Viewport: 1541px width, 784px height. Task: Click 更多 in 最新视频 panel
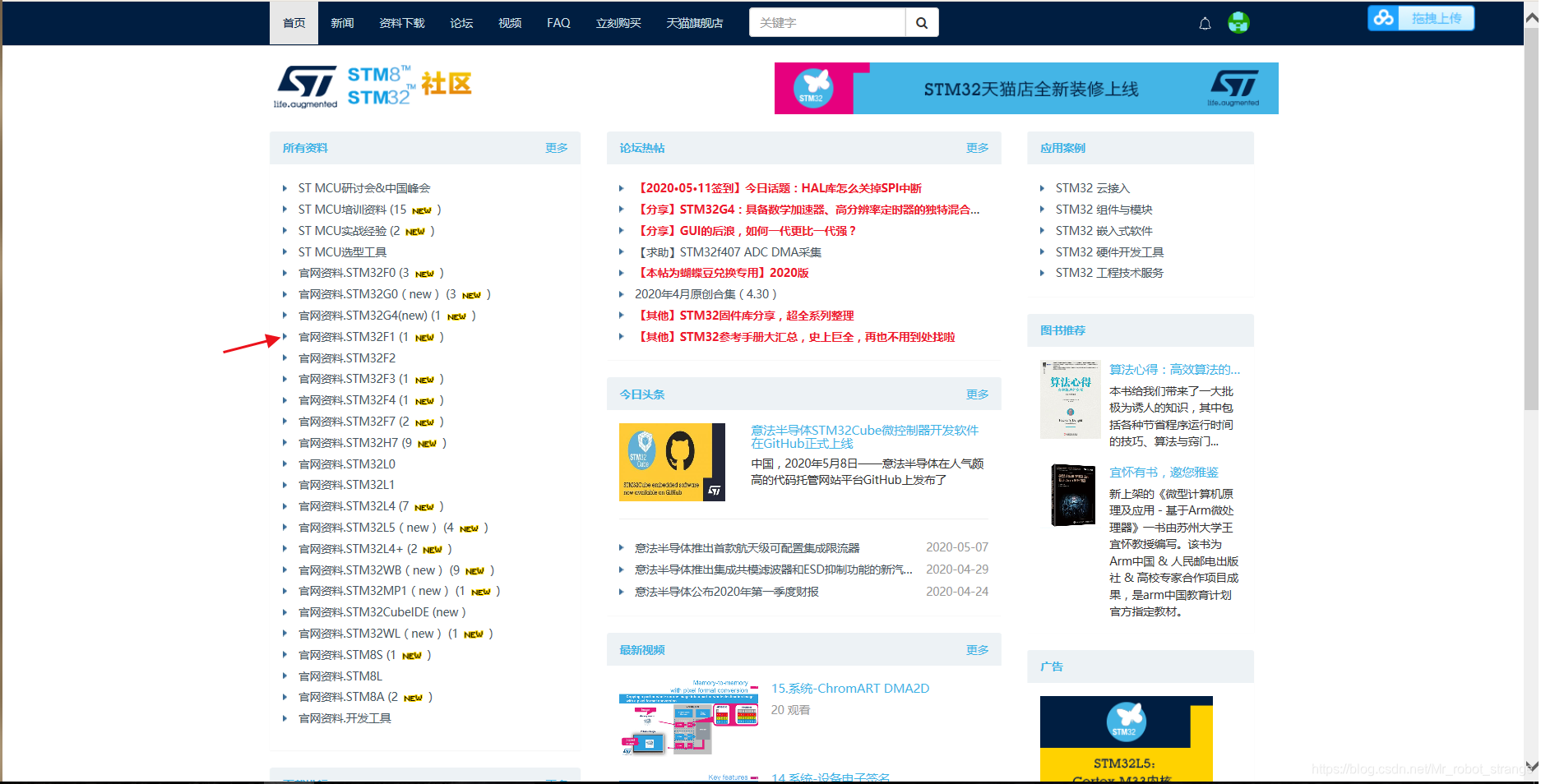click(978, 650)
